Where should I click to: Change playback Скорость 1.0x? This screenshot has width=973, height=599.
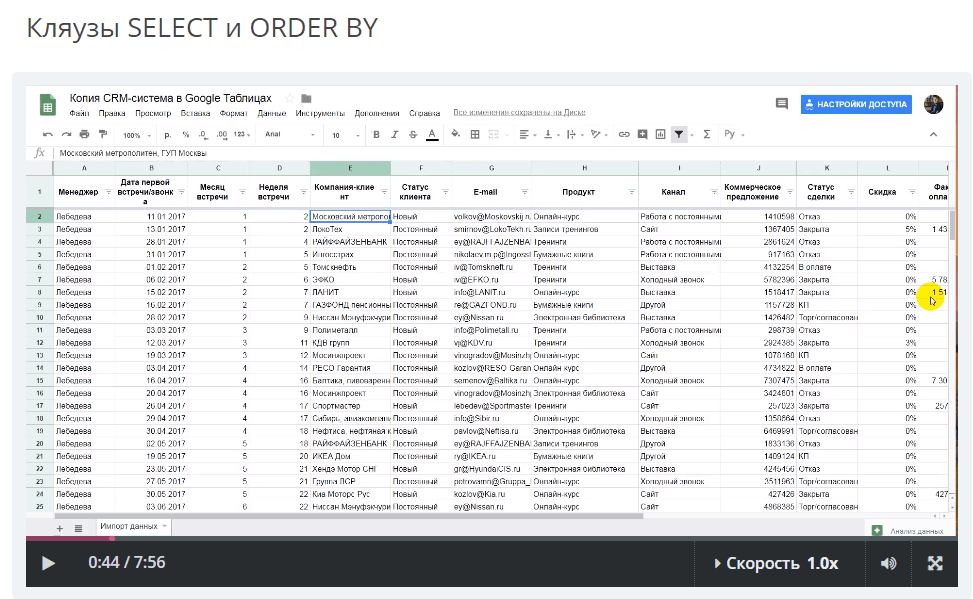coord(776,564)
